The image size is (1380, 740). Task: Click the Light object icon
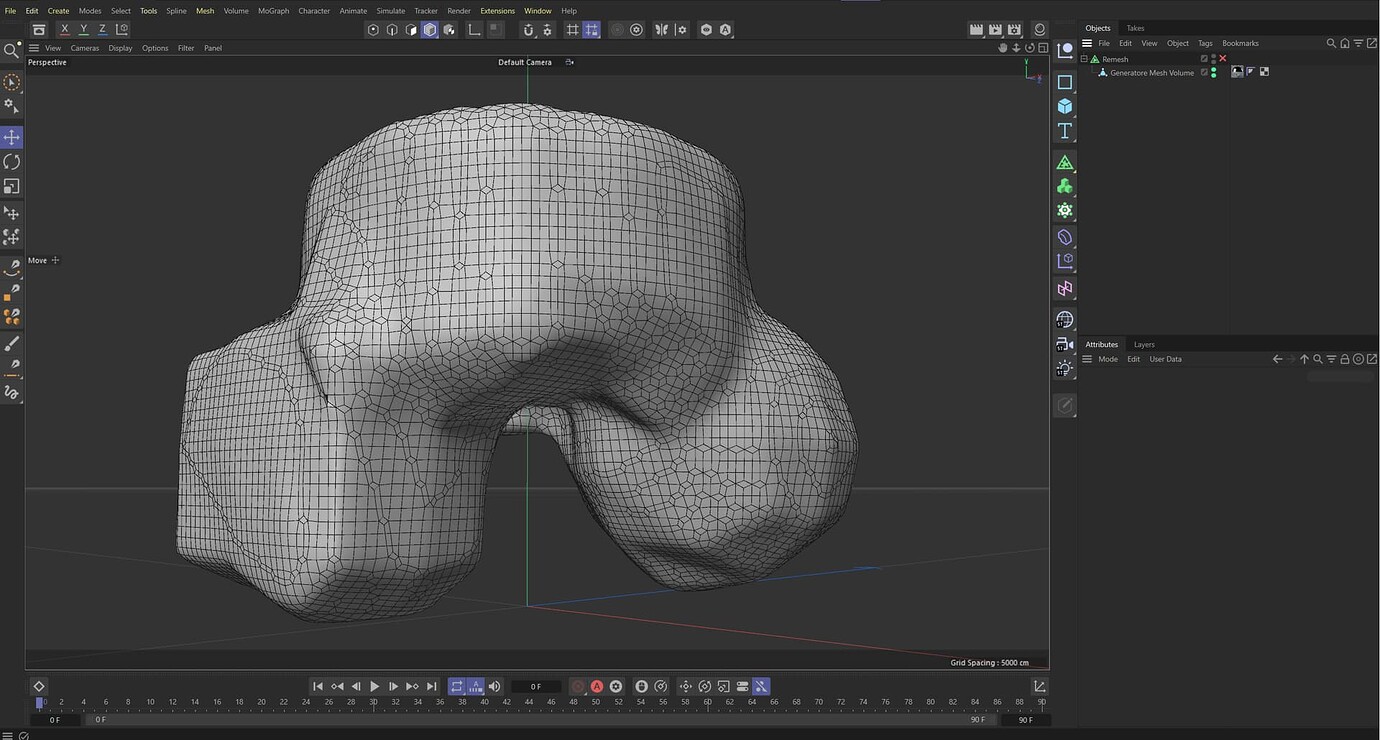[x=1065, y=368]
